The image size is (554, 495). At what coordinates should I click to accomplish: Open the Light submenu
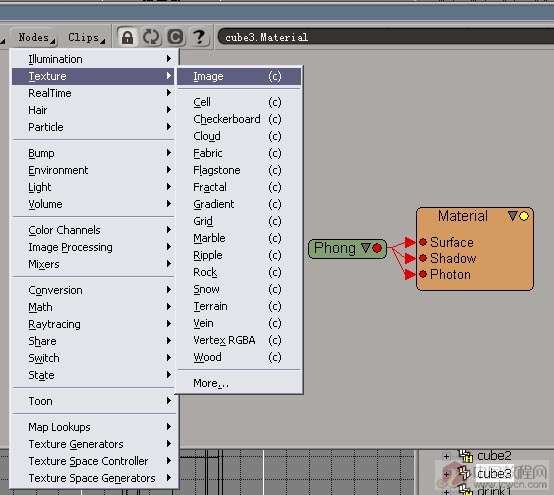pos(94,187)
